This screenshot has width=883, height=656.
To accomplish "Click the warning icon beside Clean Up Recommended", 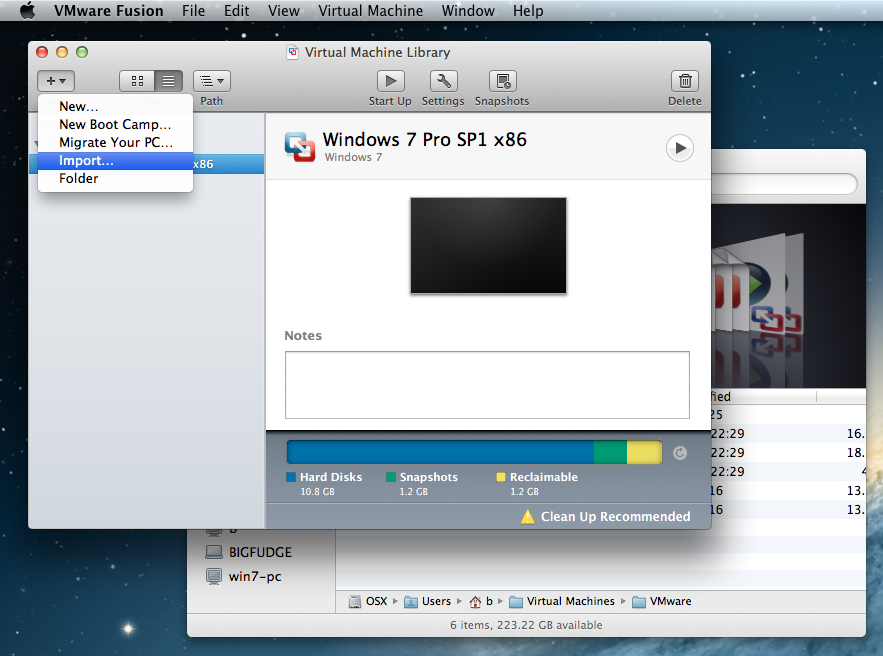I will tap(527, 517).
